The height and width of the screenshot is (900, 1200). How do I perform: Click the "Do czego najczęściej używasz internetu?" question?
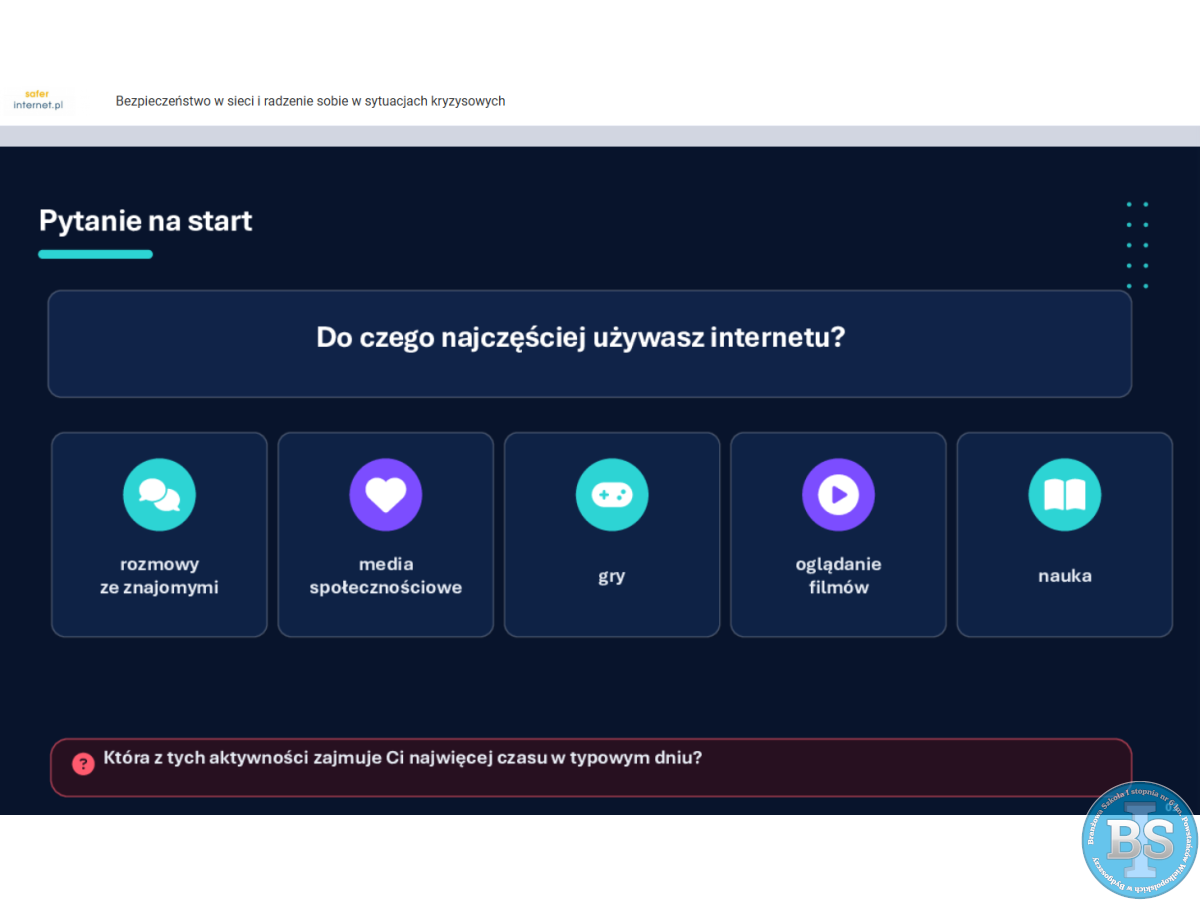[x=581, y=337]
